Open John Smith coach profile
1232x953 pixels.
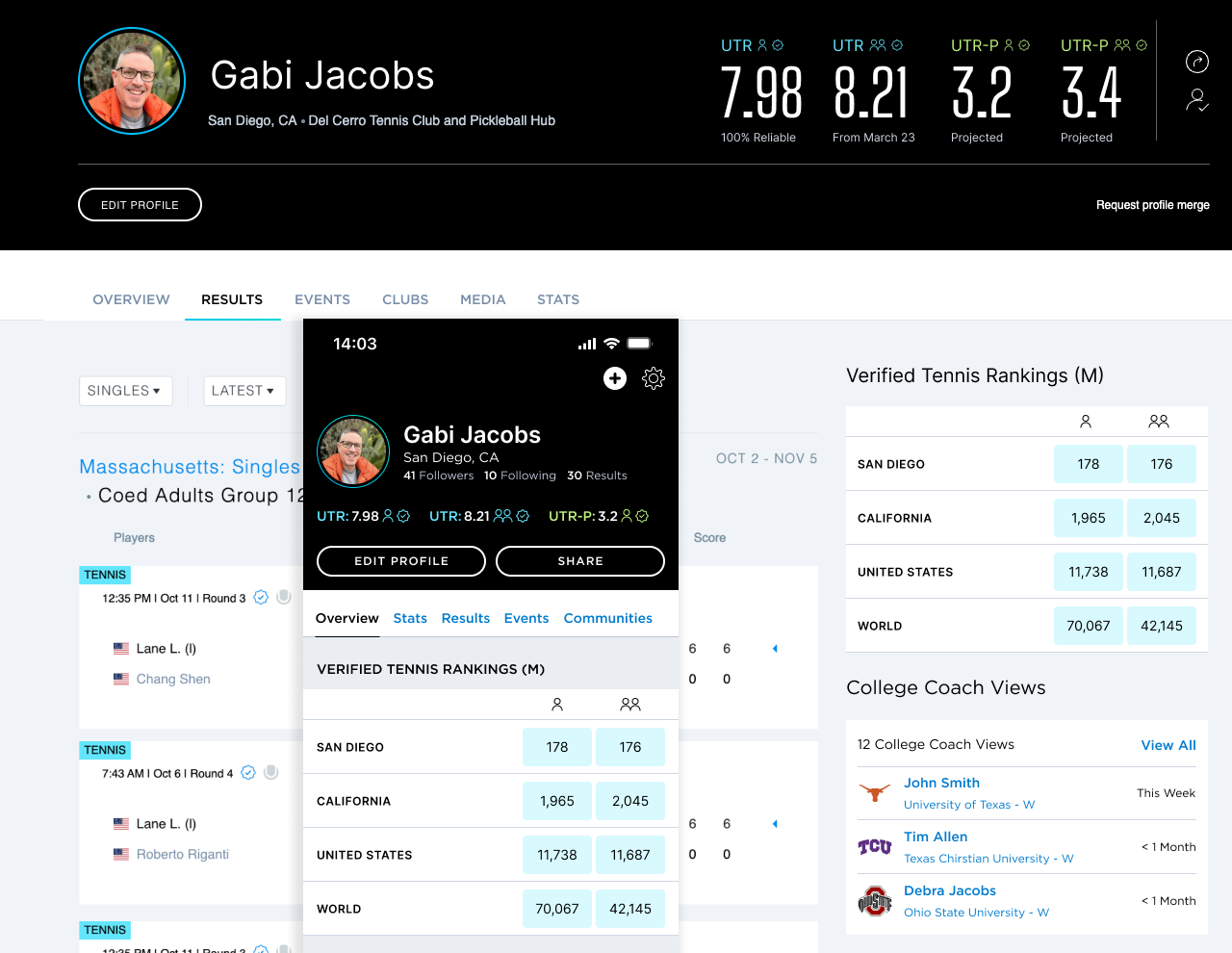[941, 783]
